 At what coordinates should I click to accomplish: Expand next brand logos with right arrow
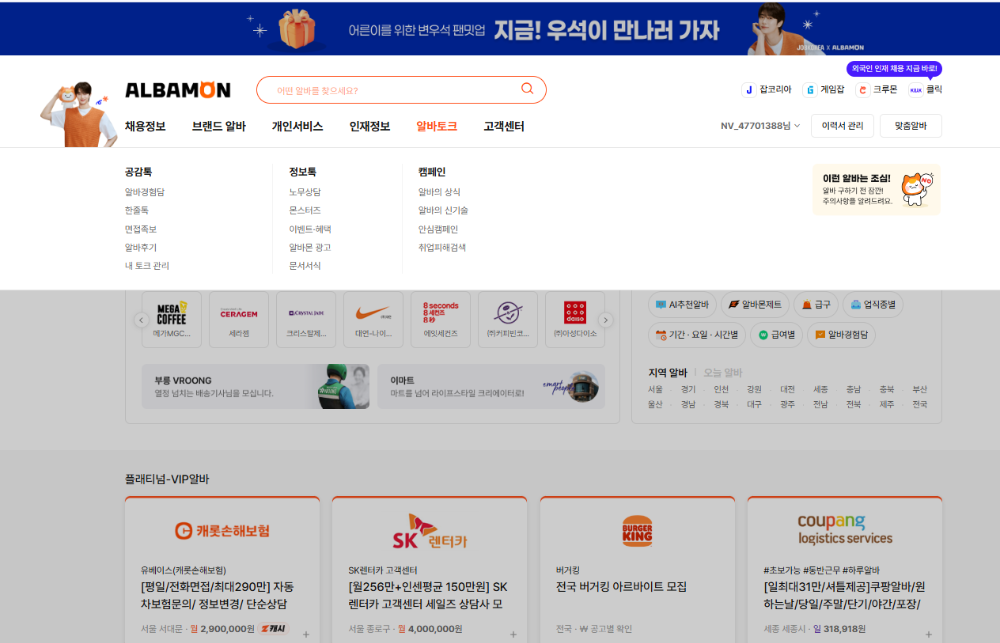tap(606, 318)
